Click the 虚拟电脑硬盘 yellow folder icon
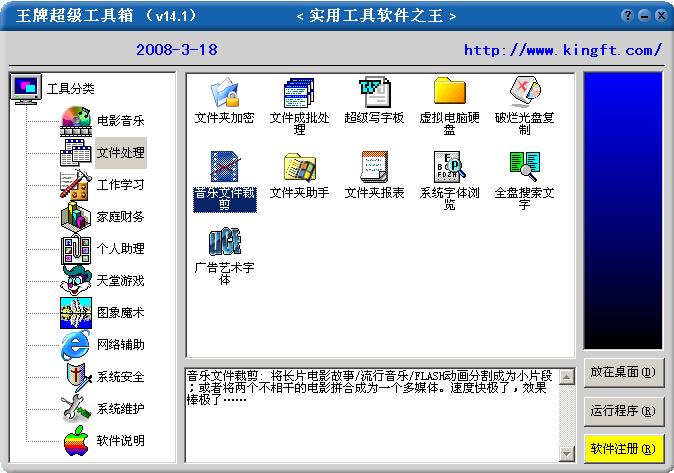 [x=450, y=91]
